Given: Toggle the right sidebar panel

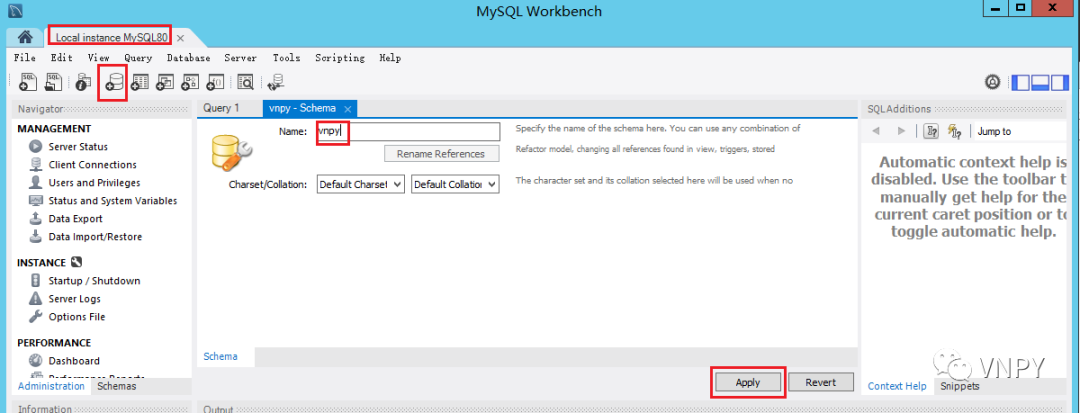Looking at the screenshot, I should tap(1059, 82).
